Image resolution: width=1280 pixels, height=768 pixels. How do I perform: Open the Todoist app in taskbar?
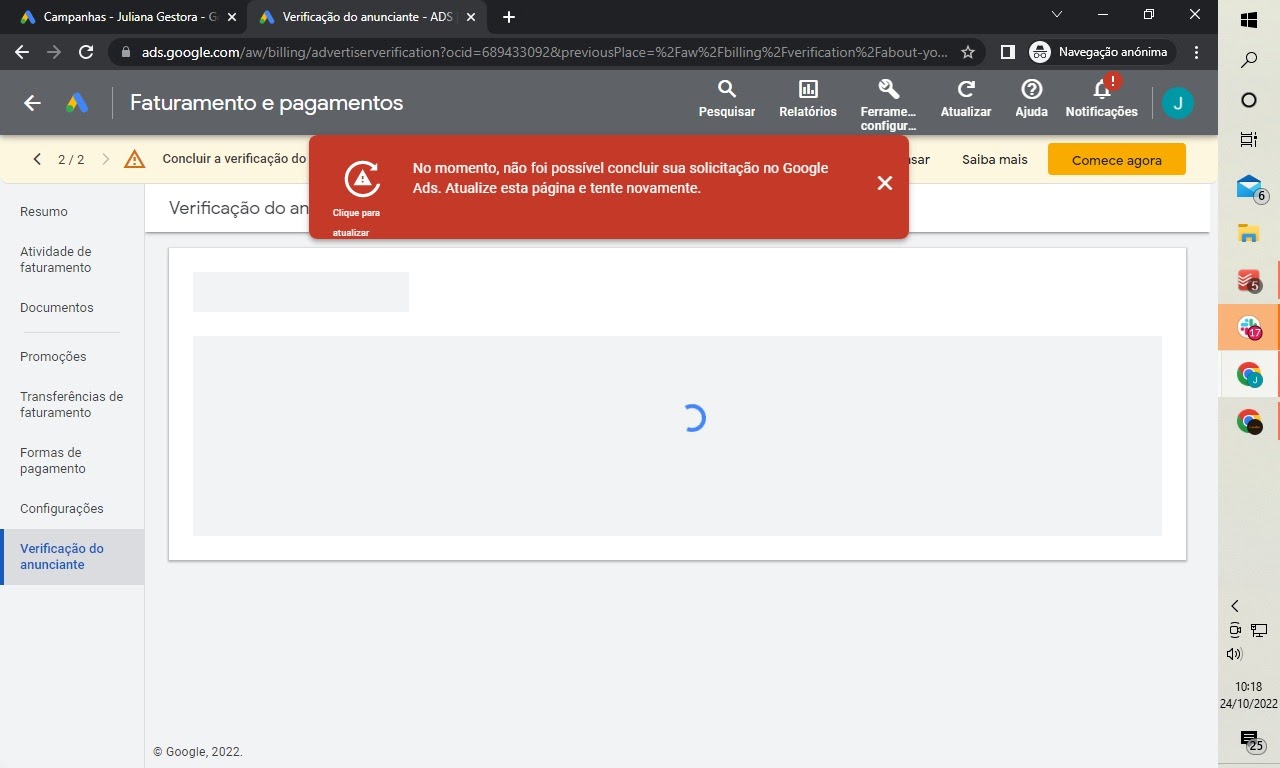tap(1249, 281)
